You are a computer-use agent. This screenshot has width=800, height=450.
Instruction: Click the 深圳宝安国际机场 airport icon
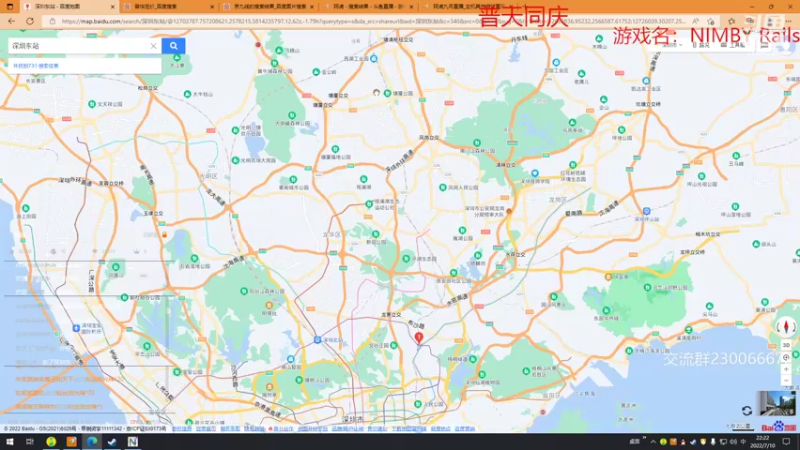[x=76, y=328]
